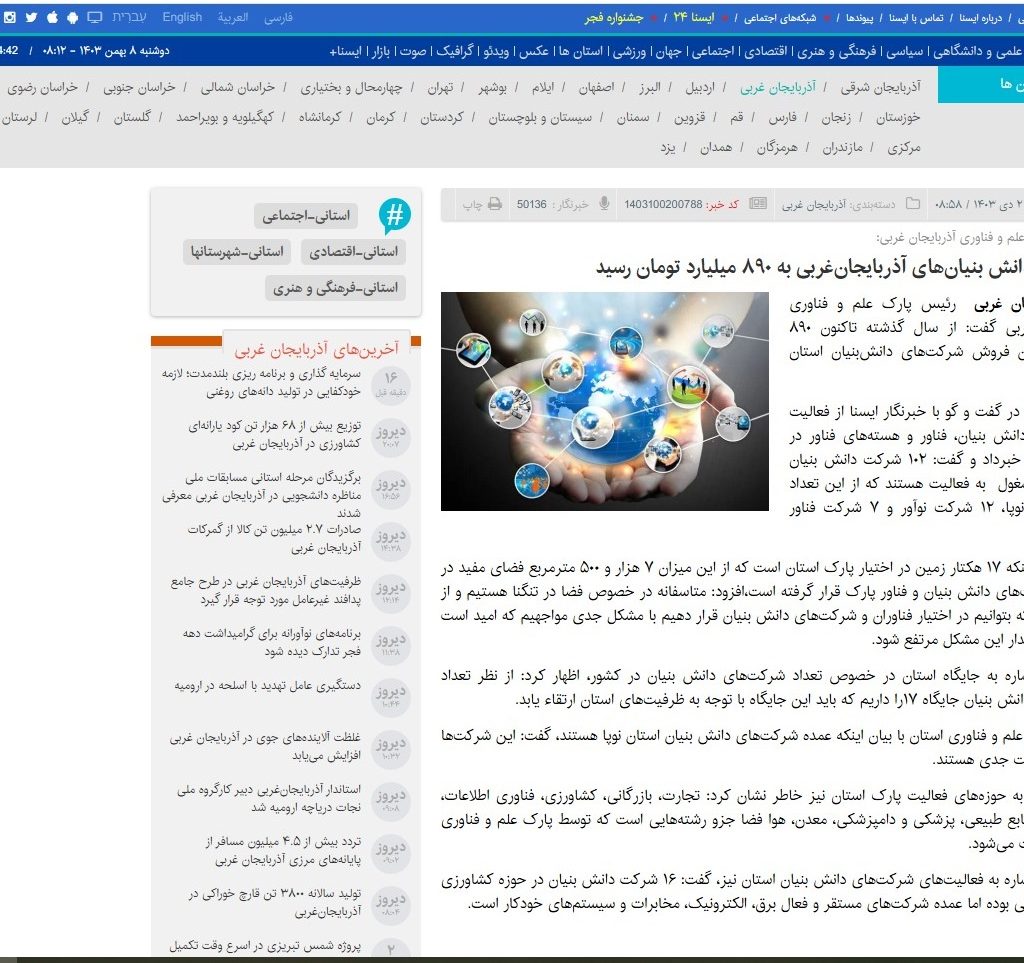Switch site language to English

182,18
